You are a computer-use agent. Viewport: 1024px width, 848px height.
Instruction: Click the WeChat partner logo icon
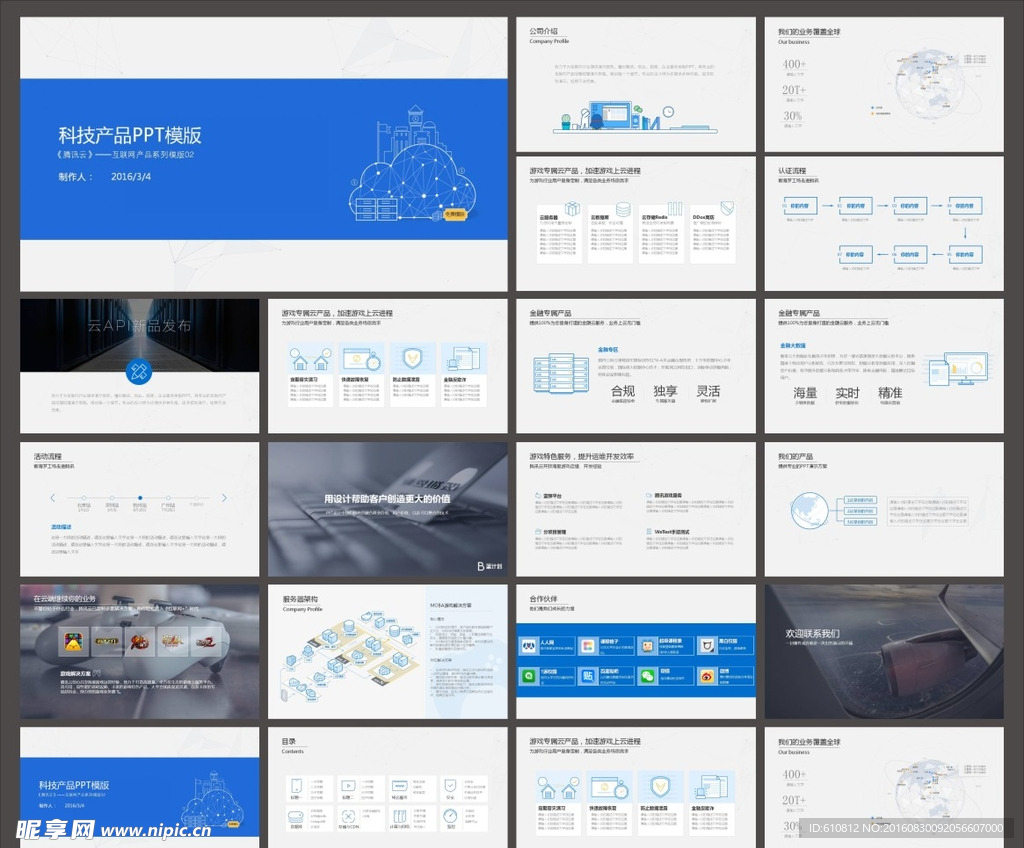pos(647,677)
